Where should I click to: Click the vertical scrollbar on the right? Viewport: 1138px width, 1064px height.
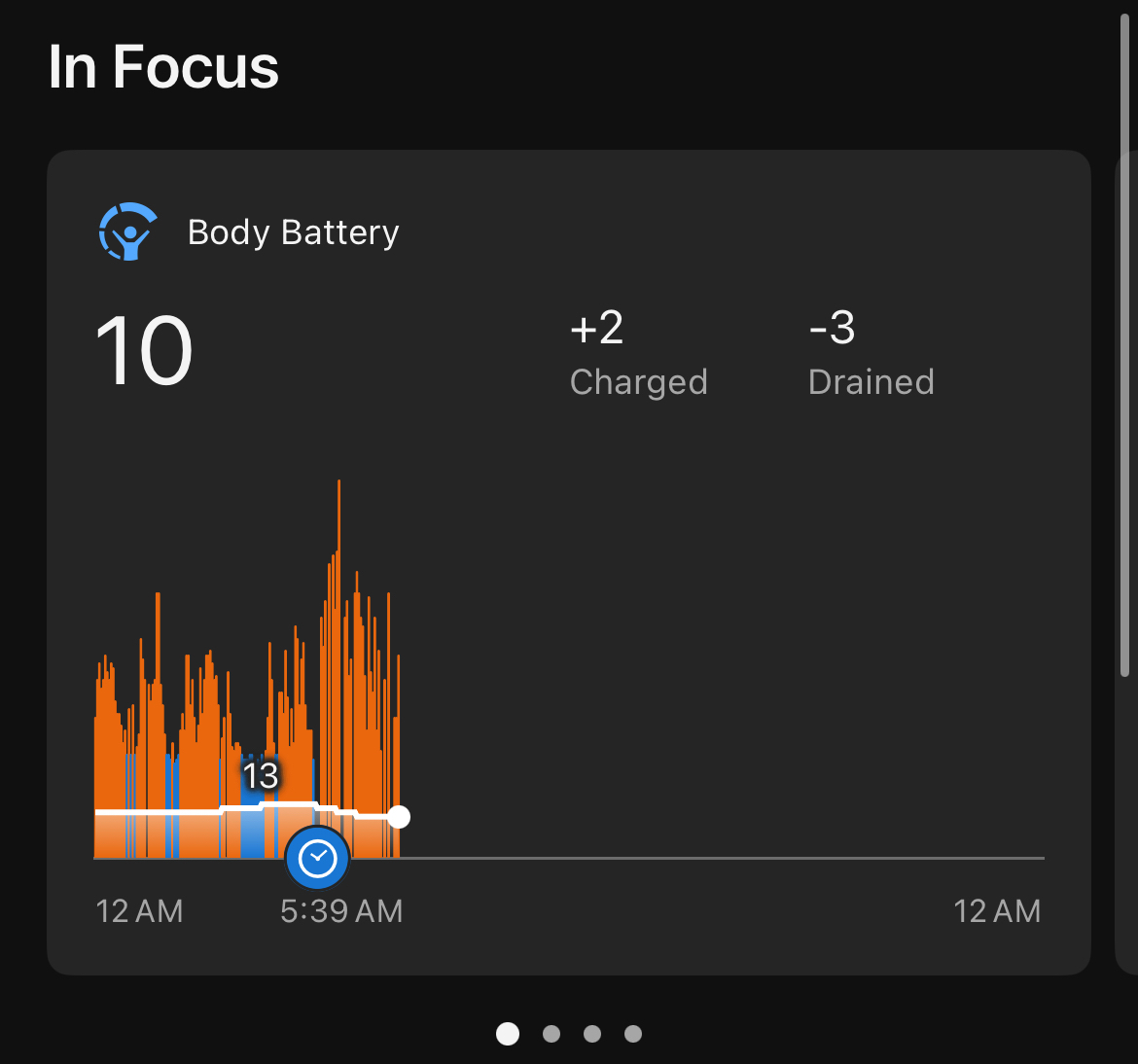click(x=1124, y=340)
